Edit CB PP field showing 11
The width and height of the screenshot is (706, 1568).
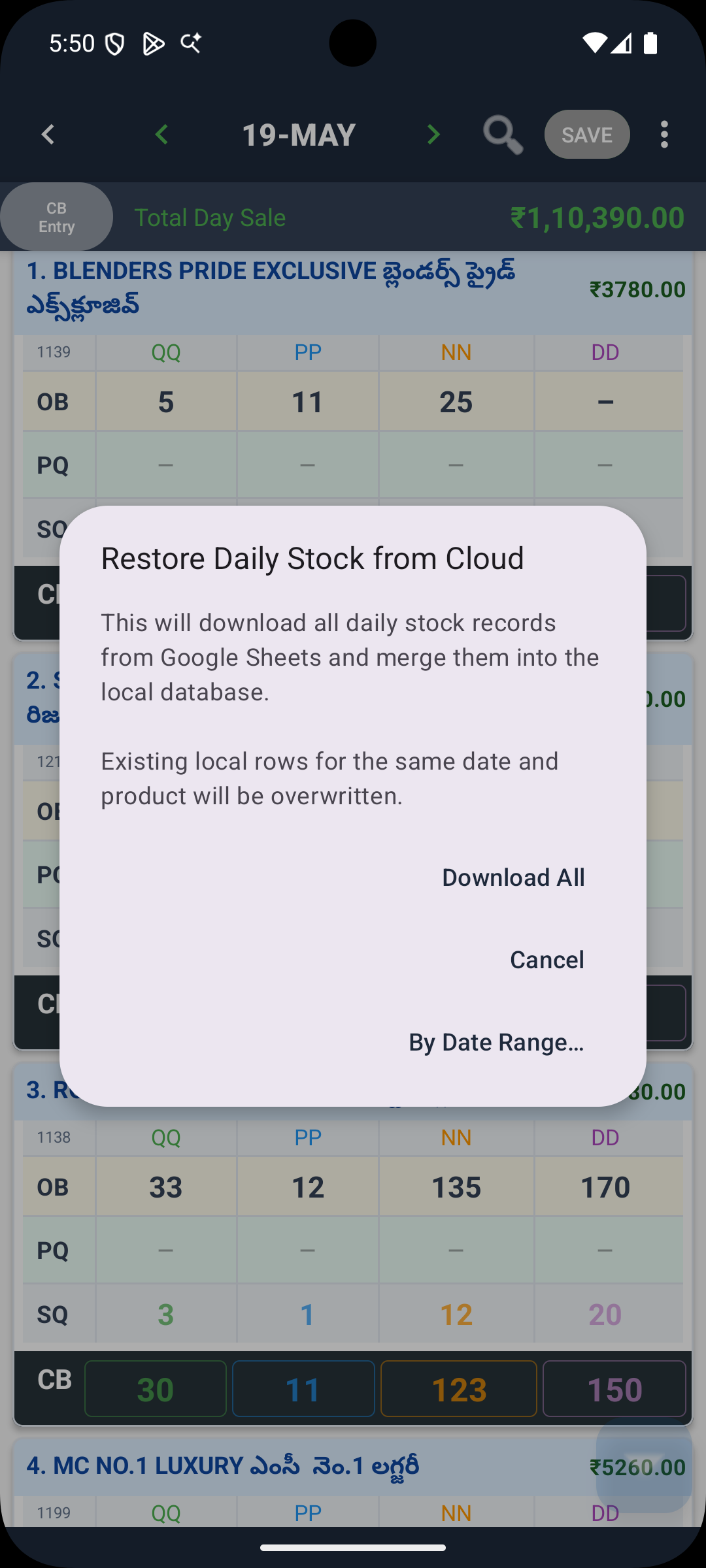303,1389
